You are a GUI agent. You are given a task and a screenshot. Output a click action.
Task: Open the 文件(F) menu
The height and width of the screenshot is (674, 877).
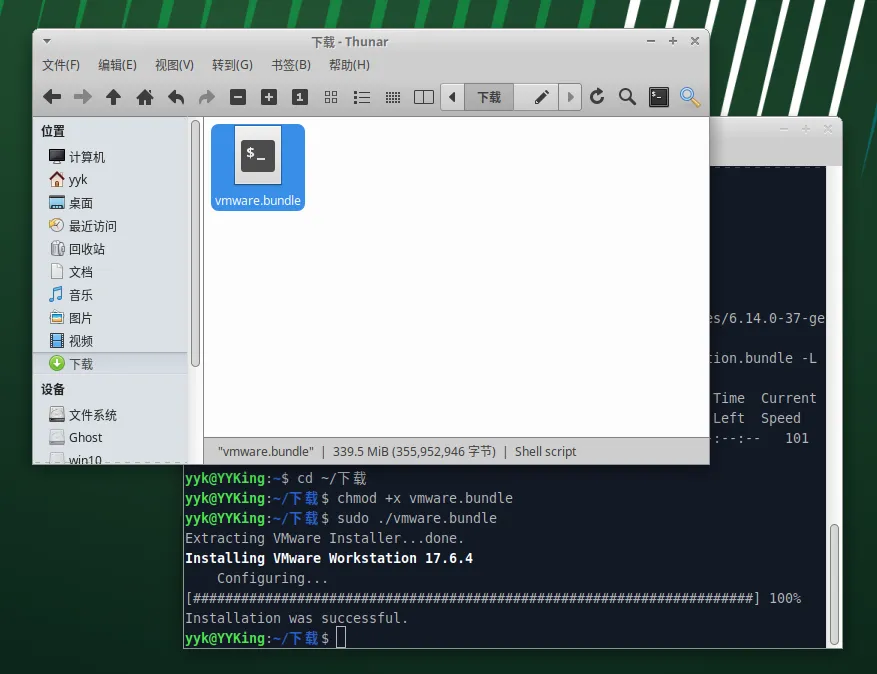61,65
